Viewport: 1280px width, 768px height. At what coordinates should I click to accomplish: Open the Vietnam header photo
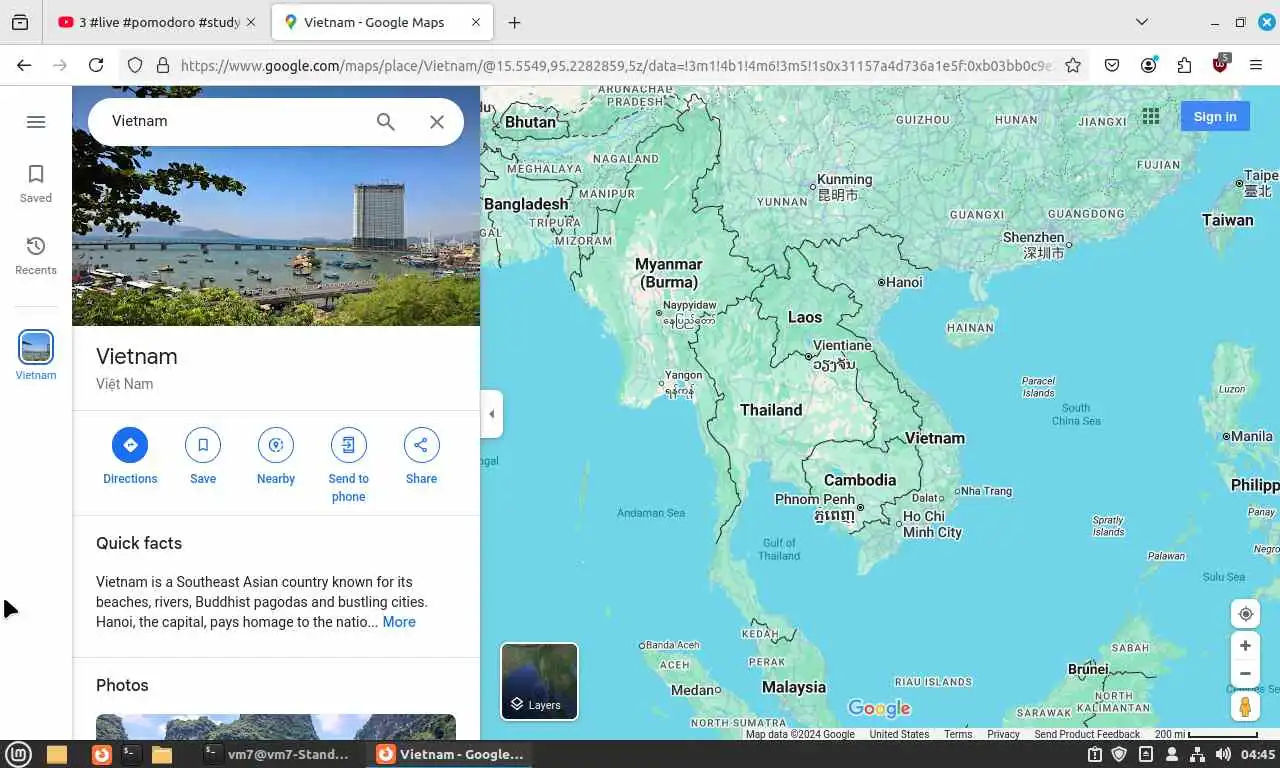[276, 206]
